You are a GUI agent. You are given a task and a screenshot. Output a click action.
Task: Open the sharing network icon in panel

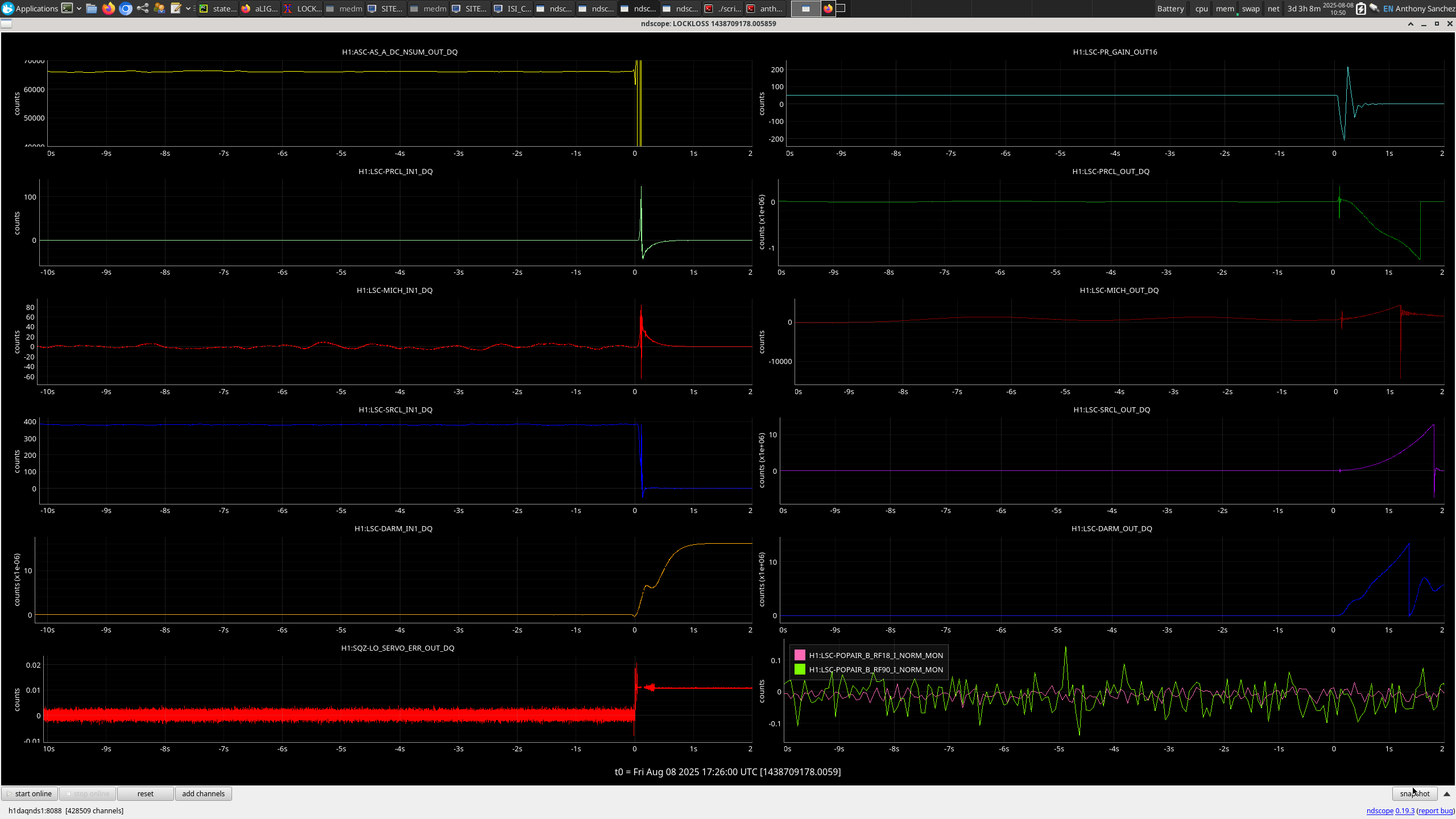143,9
